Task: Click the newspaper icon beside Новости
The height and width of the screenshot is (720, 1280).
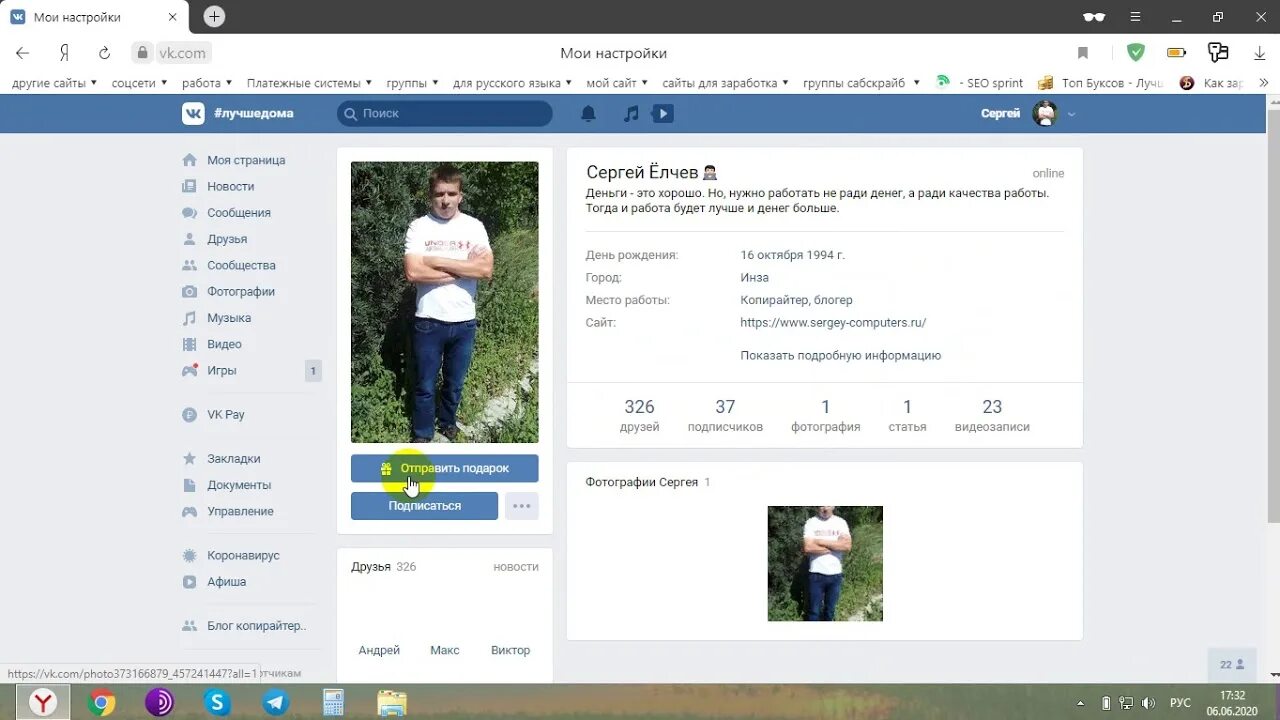Action: (189, 186)
